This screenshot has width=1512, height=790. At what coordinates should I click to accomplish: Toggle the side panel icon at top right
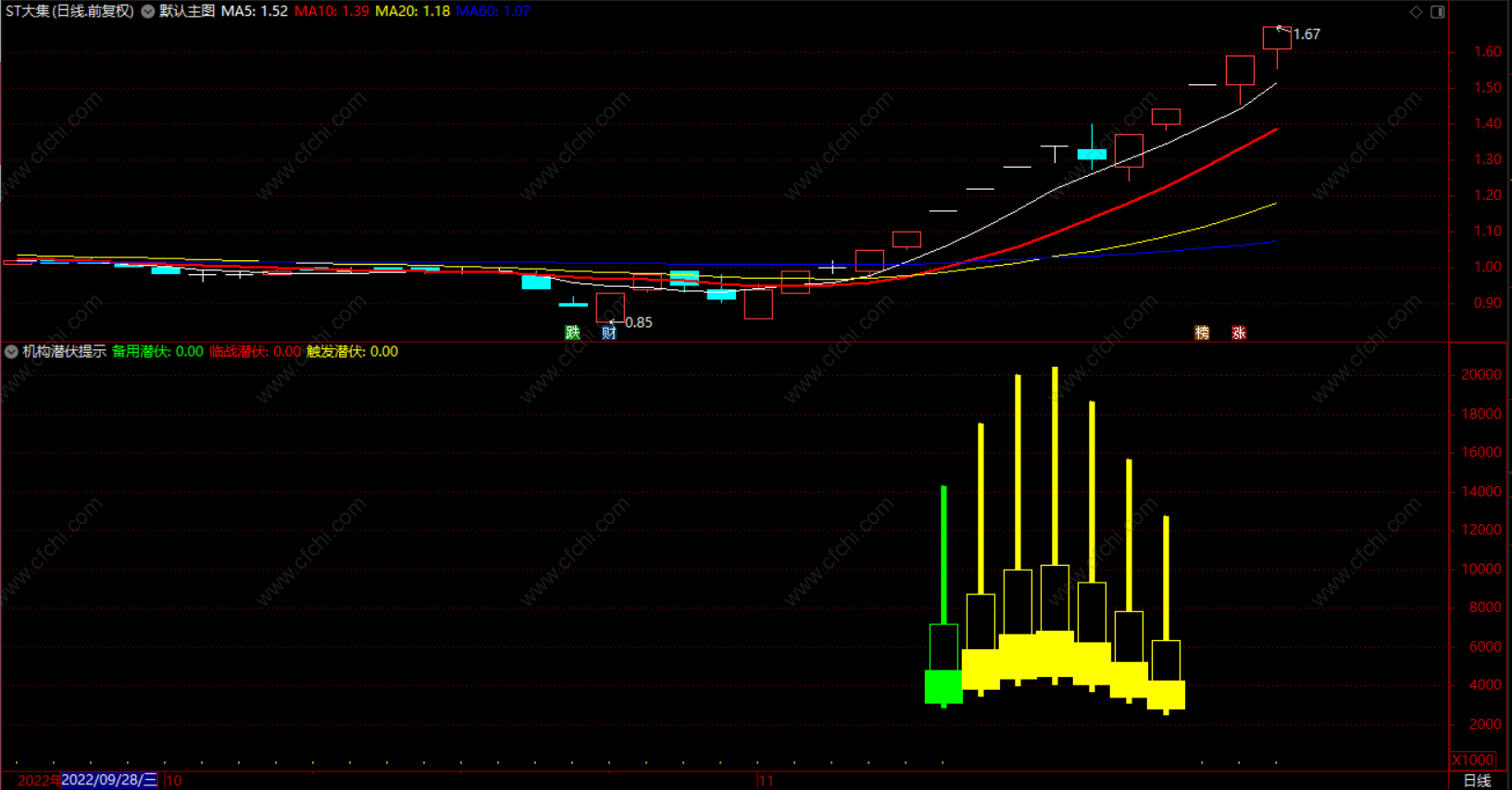[1438, 11]
